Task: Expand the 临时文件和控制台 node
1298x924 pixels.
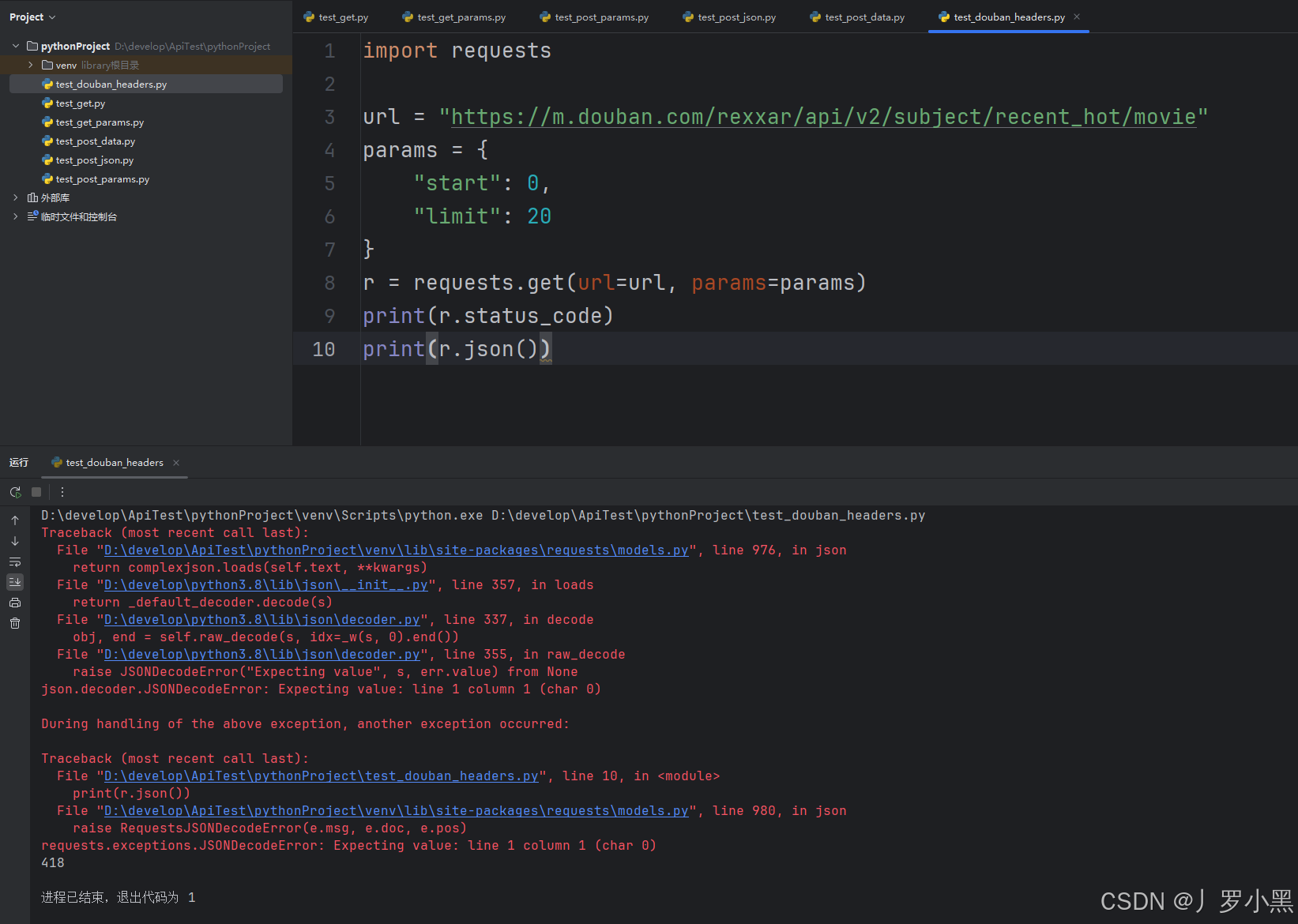Action: (16, 216)
